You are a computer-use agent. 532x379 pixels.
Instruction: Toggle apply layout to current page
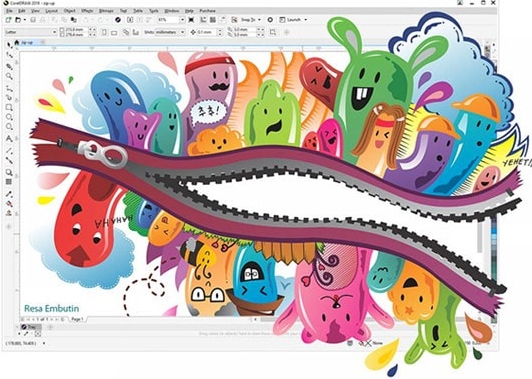click(x=136, y=32)
